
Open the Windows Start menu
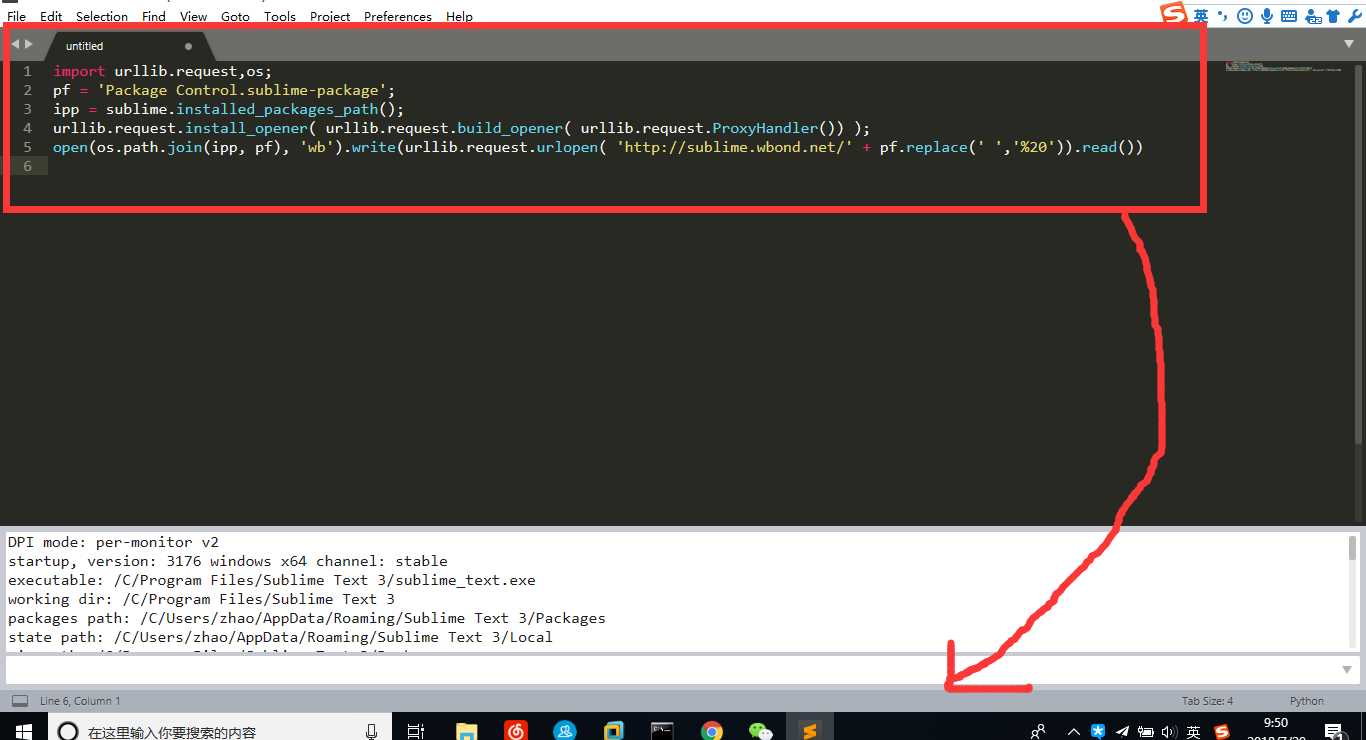click(24, 731)
